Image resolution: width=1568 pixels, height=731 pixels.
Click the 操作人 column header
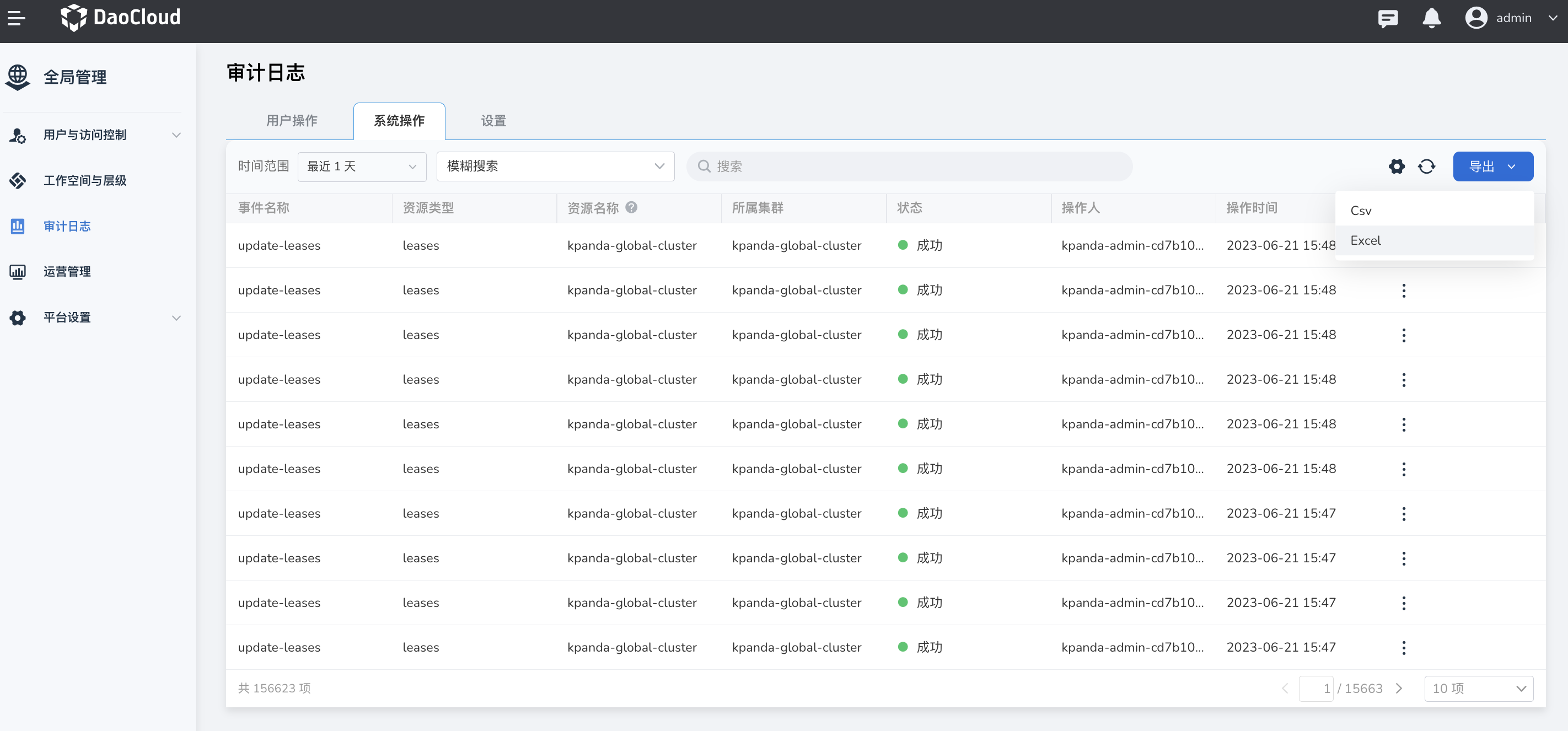1081,207
